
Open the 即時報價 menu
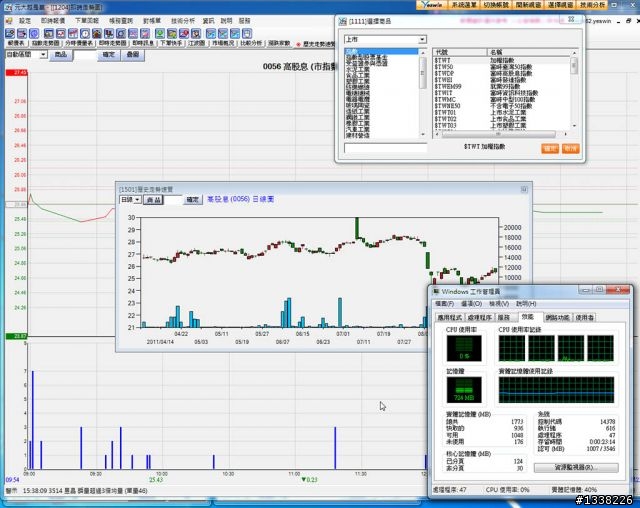(53, 21)
